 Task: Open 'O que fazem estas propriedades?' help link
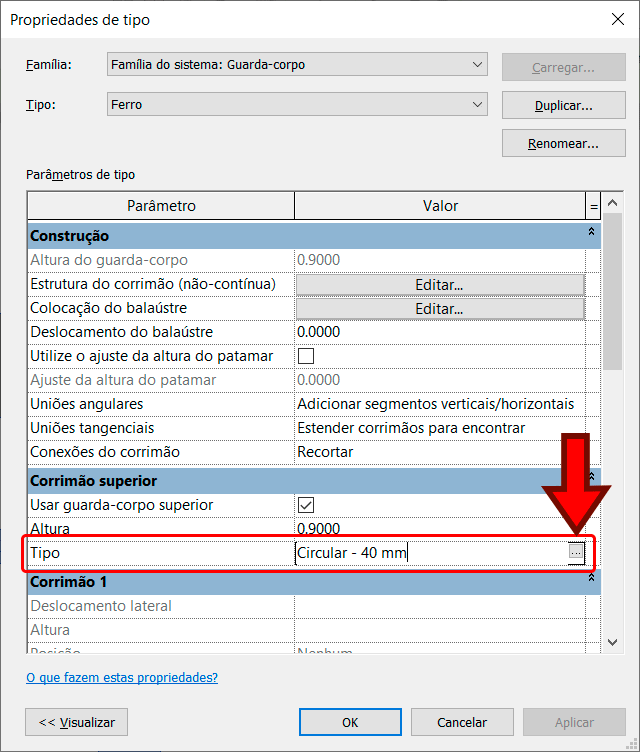click(122, 678)
